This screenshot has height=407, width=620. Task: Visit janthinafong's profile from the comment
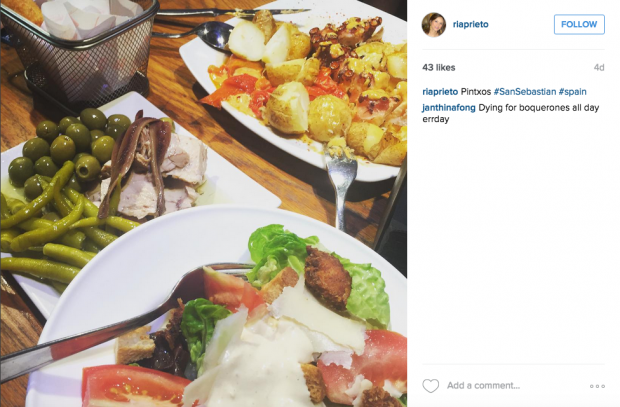tap(449, 108)
